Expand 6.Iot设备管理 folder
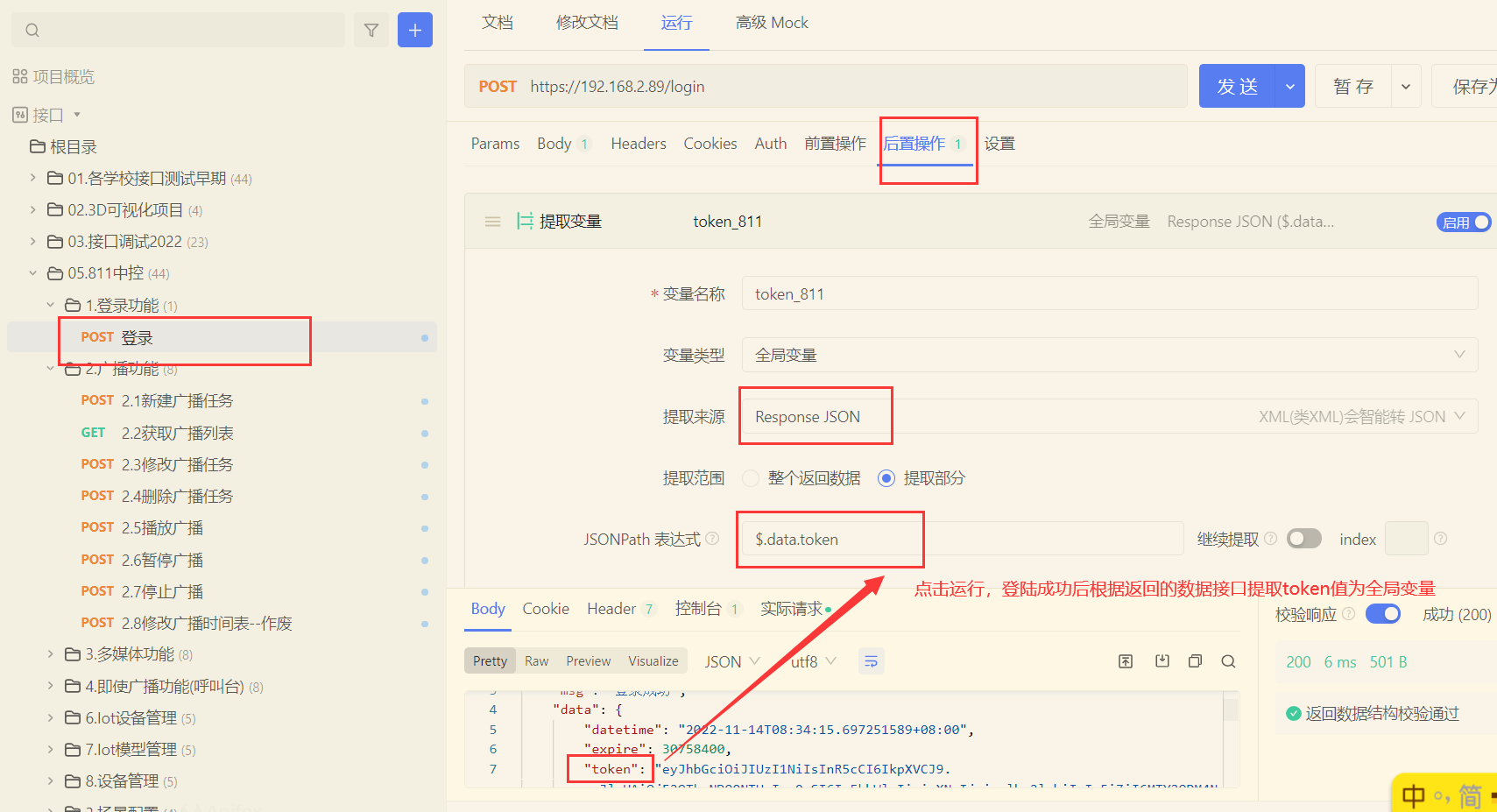1497x812 pixels. coord(50,717)
